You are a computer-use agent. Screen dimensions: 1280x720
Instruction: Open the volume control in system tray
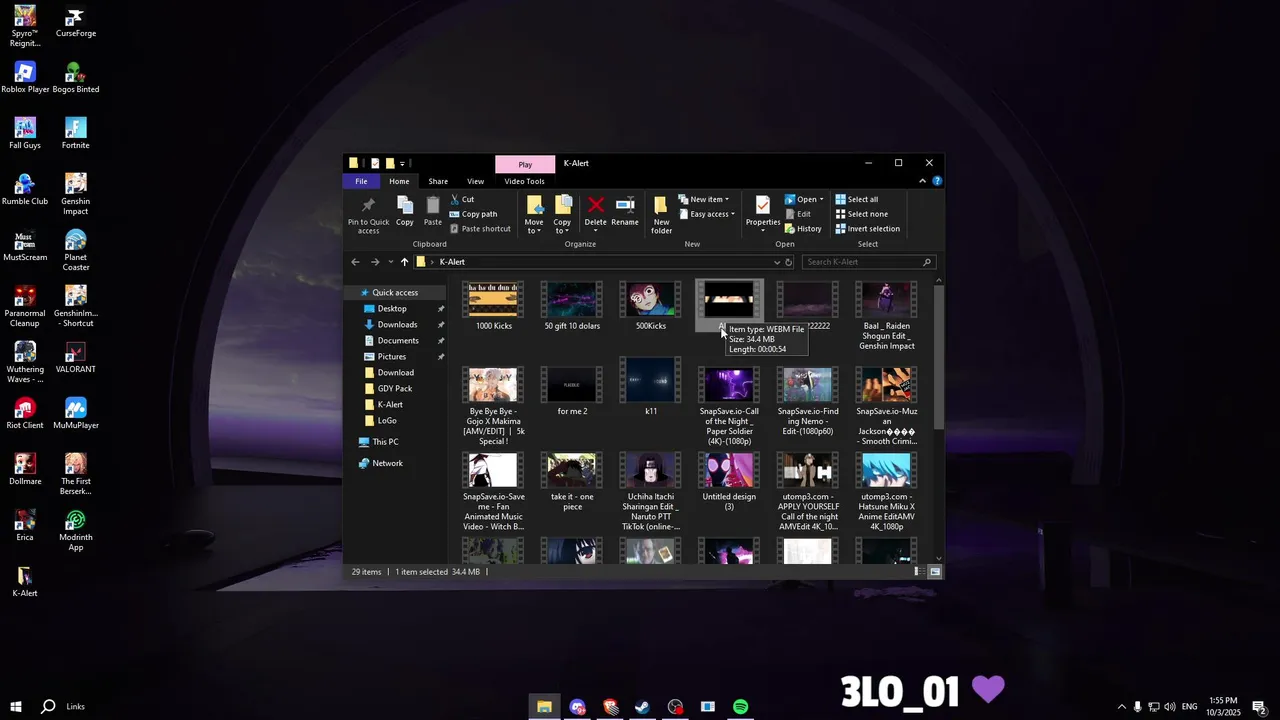pos(1170,707)
